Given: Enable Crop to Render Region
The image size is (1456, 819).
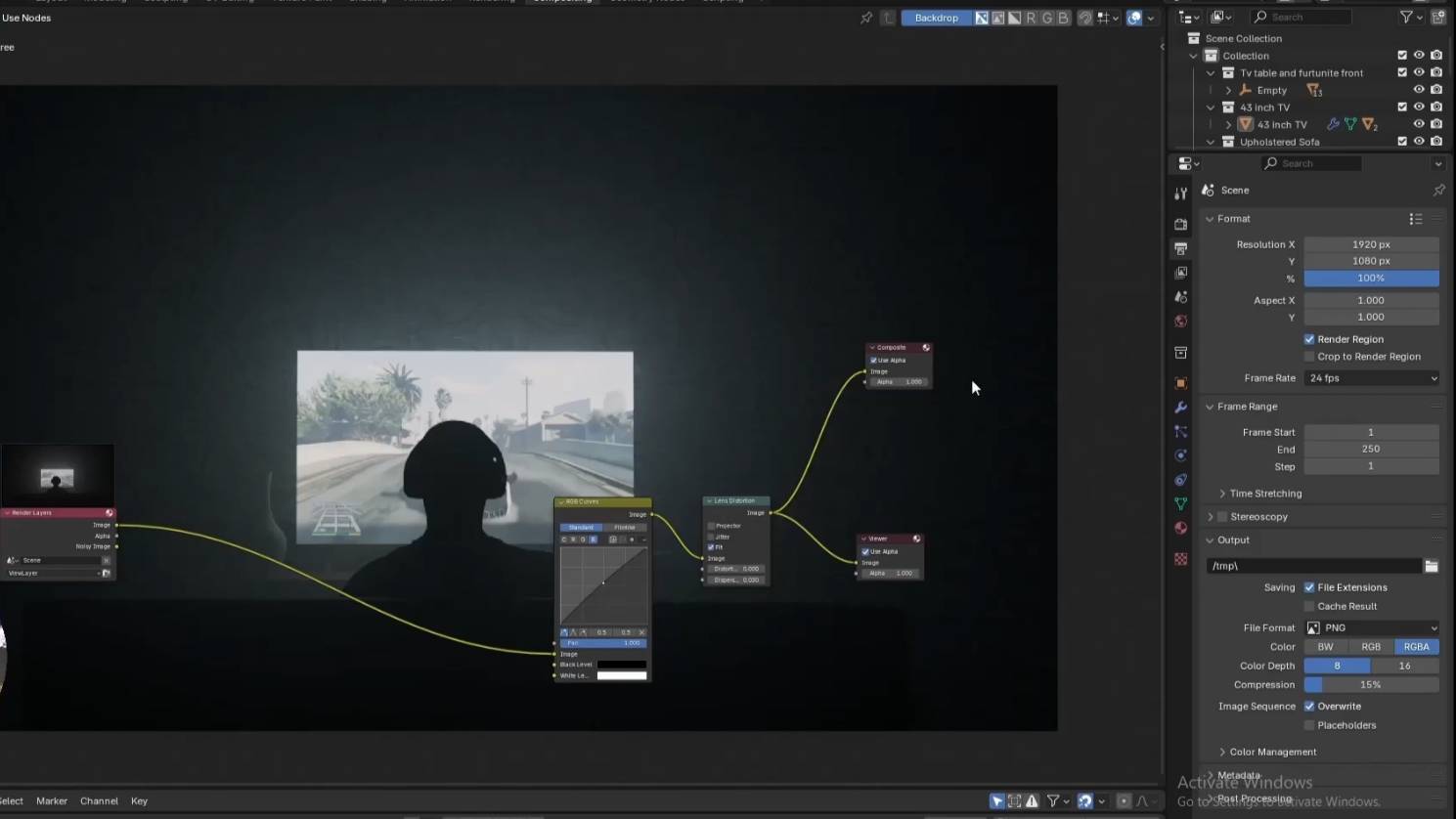Looking at the screenshot, I should click(1309, 357).
